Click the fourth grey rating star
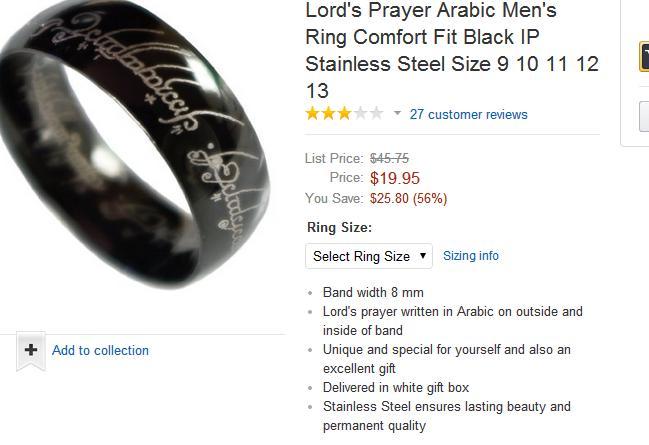The image size is (649, 445). 360,113
